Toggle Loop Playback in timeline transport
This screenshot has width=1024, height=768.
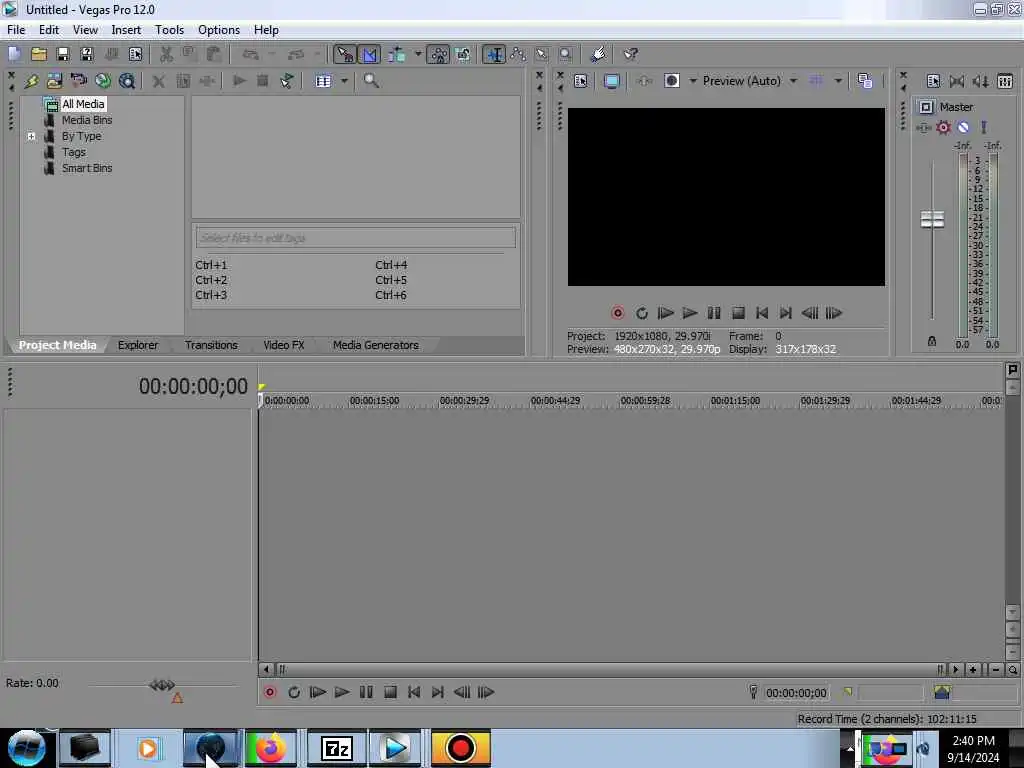(x=294, y=692)
